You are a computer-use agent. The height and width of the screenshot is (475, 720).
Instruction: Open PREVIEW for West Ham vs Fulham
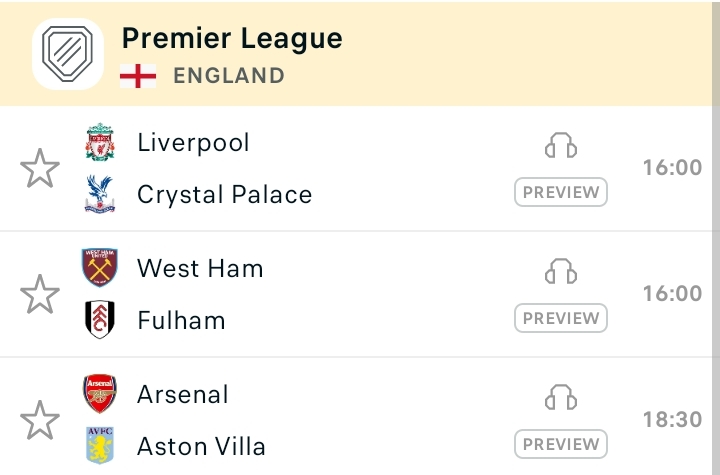(x=561, y=318)
